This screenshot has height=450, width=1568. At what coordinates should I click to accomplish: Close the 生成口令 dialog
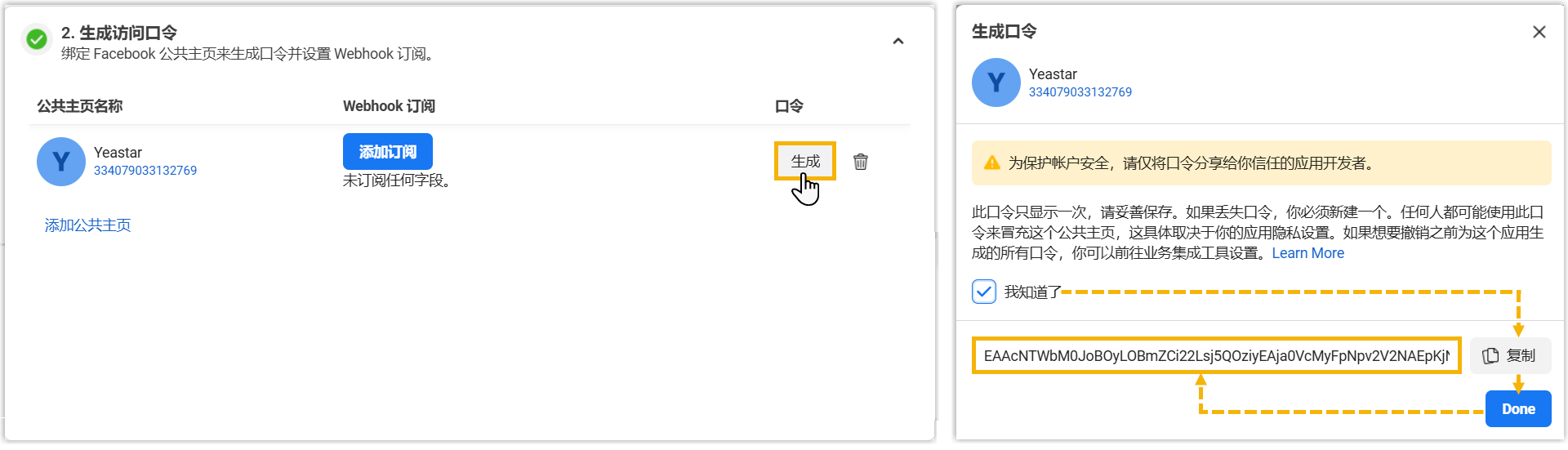(x=1539, y=32)
